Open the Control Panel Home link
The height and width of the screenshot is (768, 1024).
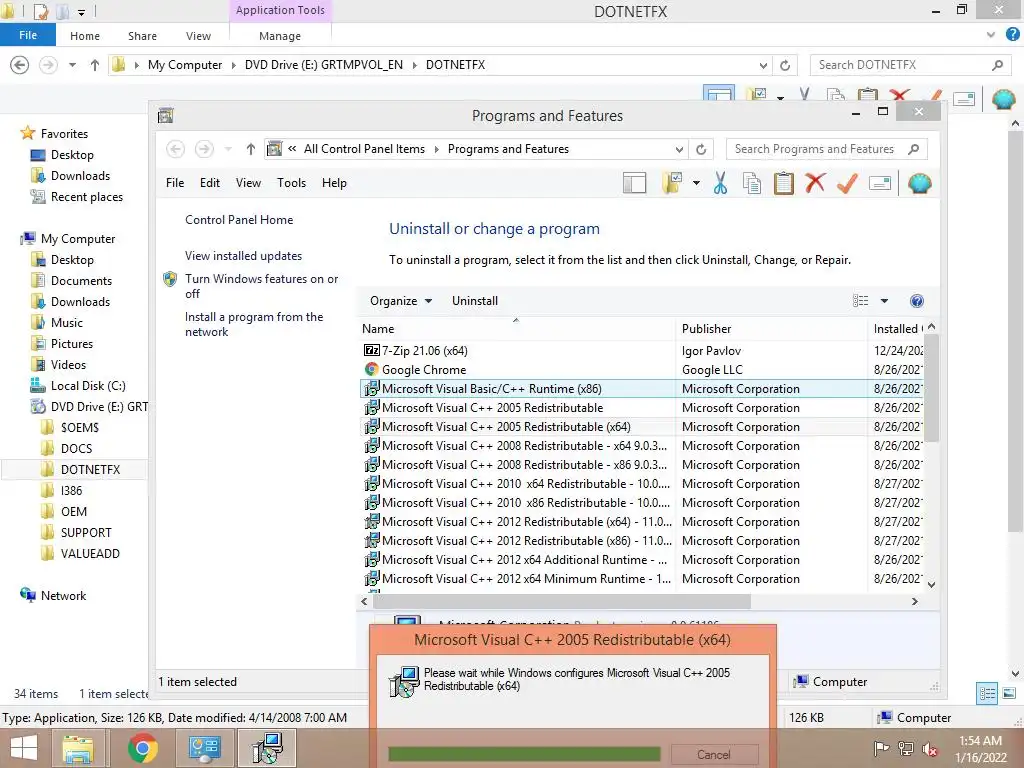point(239,220)
